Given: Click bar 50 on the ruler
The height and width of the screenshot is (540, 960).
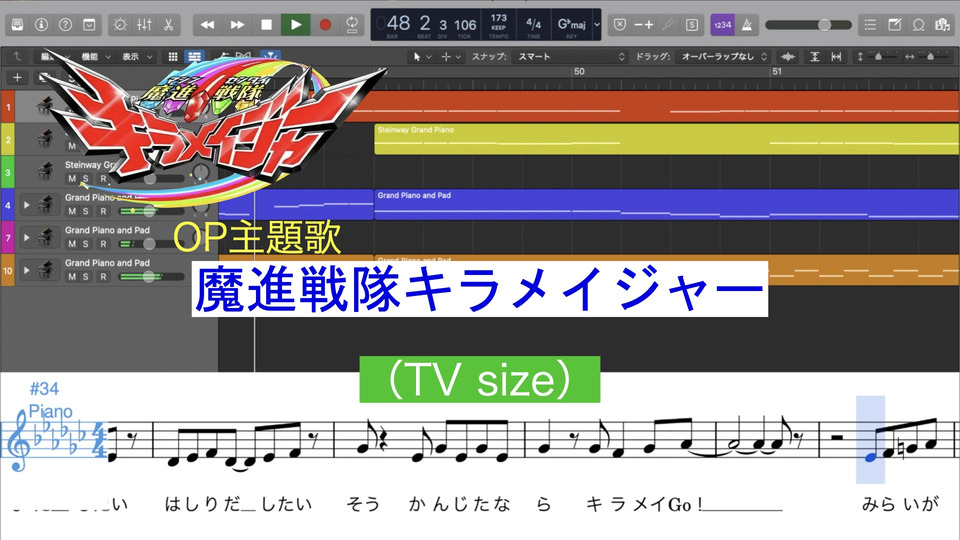Looking at the screenshot, I should point(579,71).
